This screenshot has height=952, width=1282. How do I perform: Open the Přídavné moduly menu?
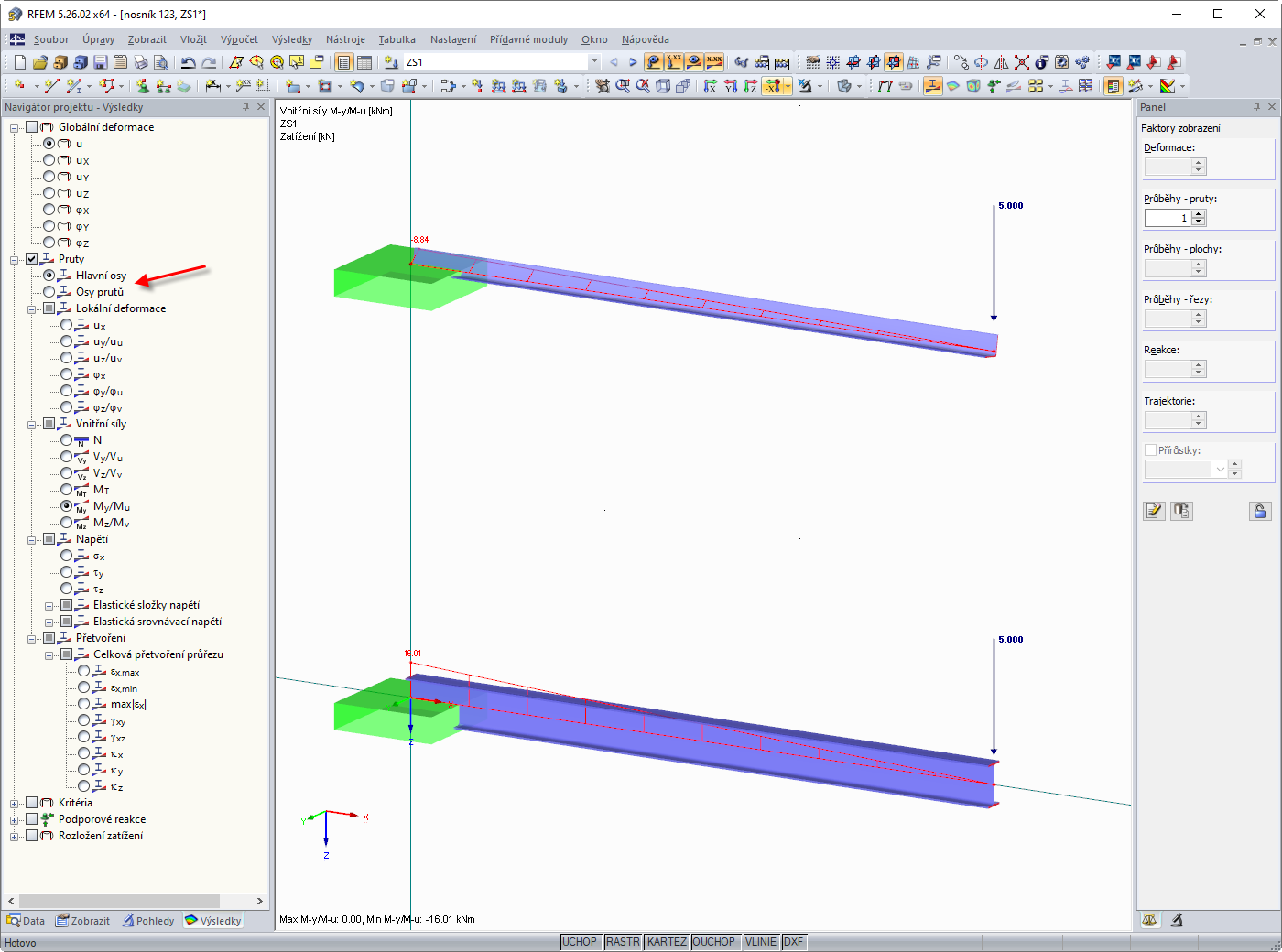[528, 39]
